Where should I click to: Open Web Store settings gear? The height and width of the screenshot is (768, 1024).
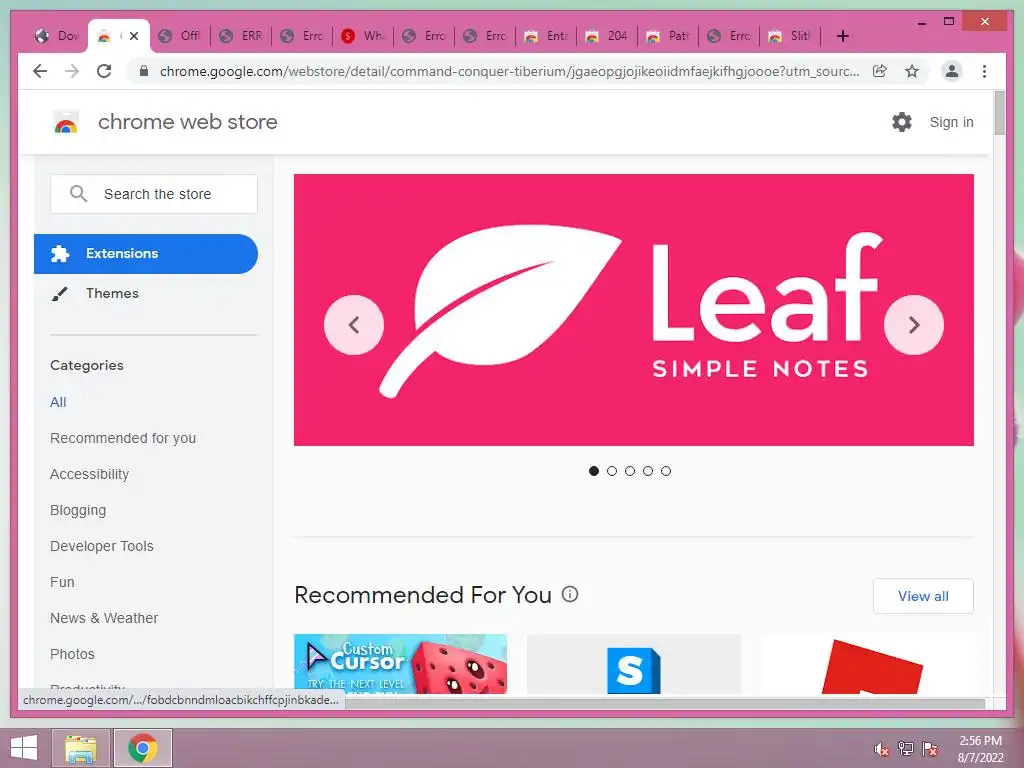[x=902, y=122]
